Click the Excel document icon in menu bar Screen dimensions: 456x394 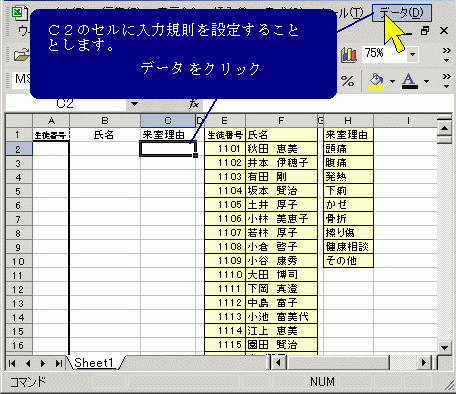pos(17,13)
